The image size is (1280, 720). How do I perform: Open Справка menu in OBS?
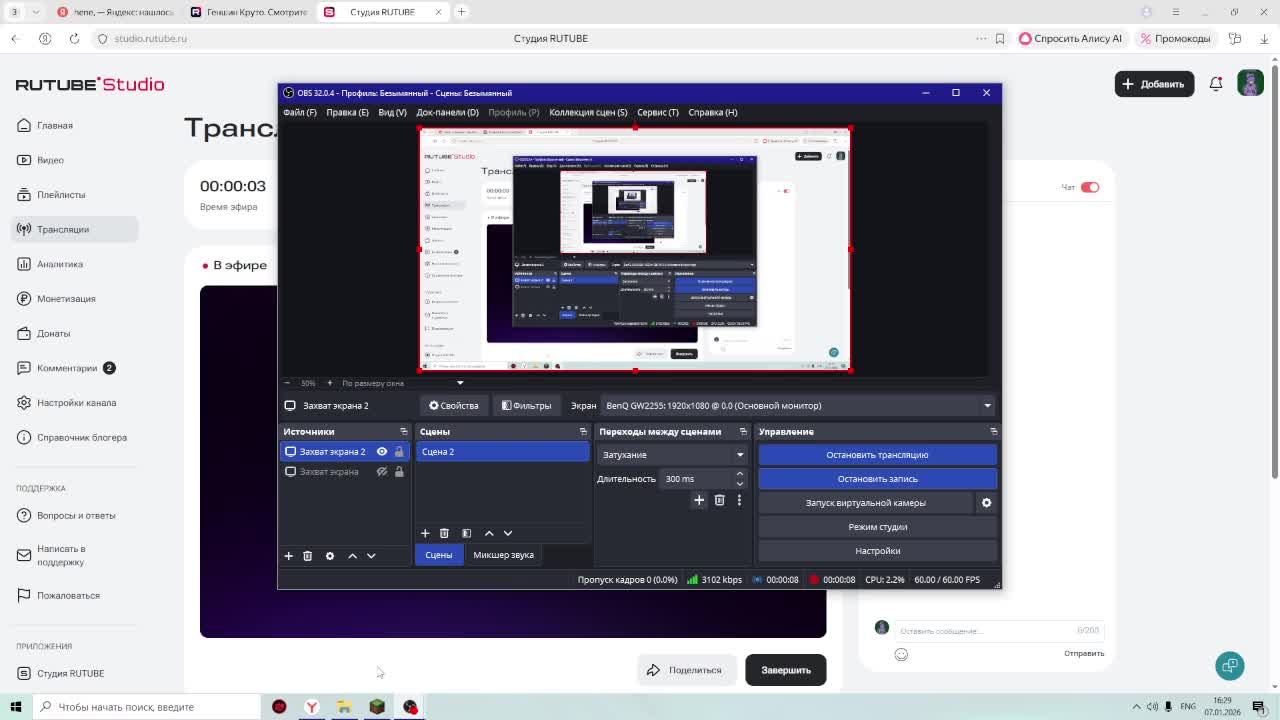(712, 112)
